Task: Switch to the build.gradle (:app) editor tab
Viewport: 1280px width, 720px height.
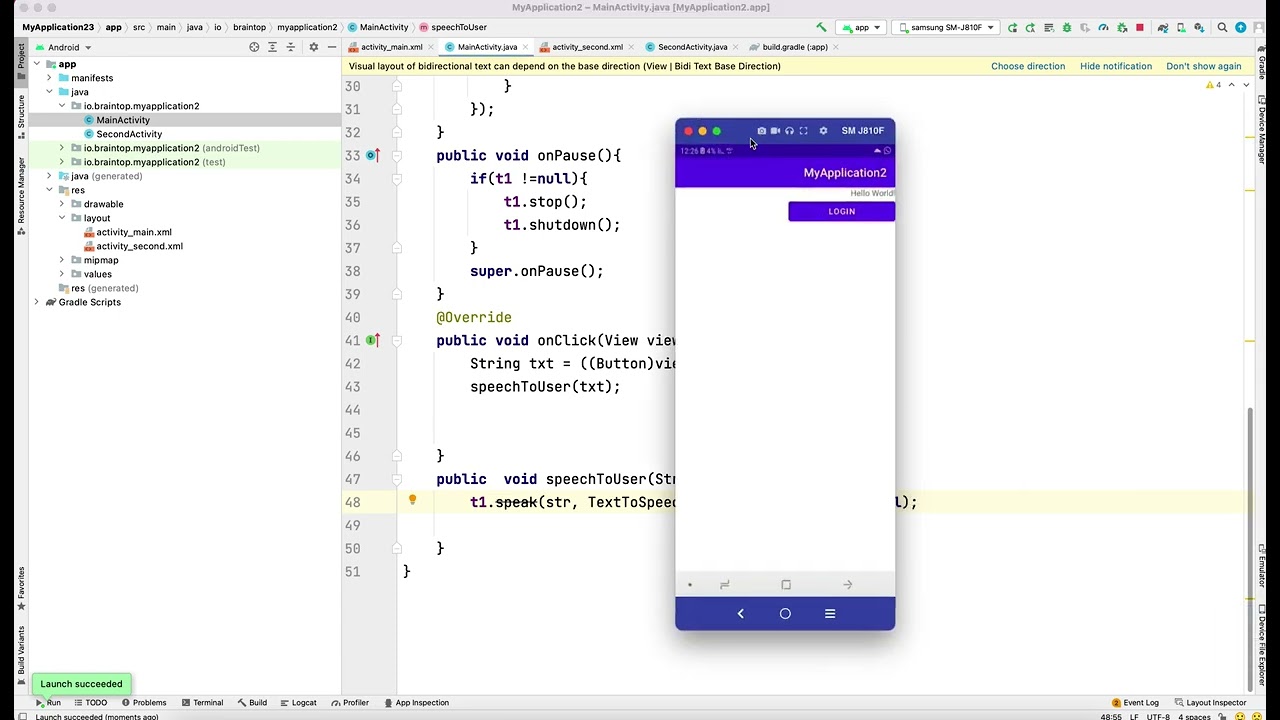Action: [x=795, y=47]
